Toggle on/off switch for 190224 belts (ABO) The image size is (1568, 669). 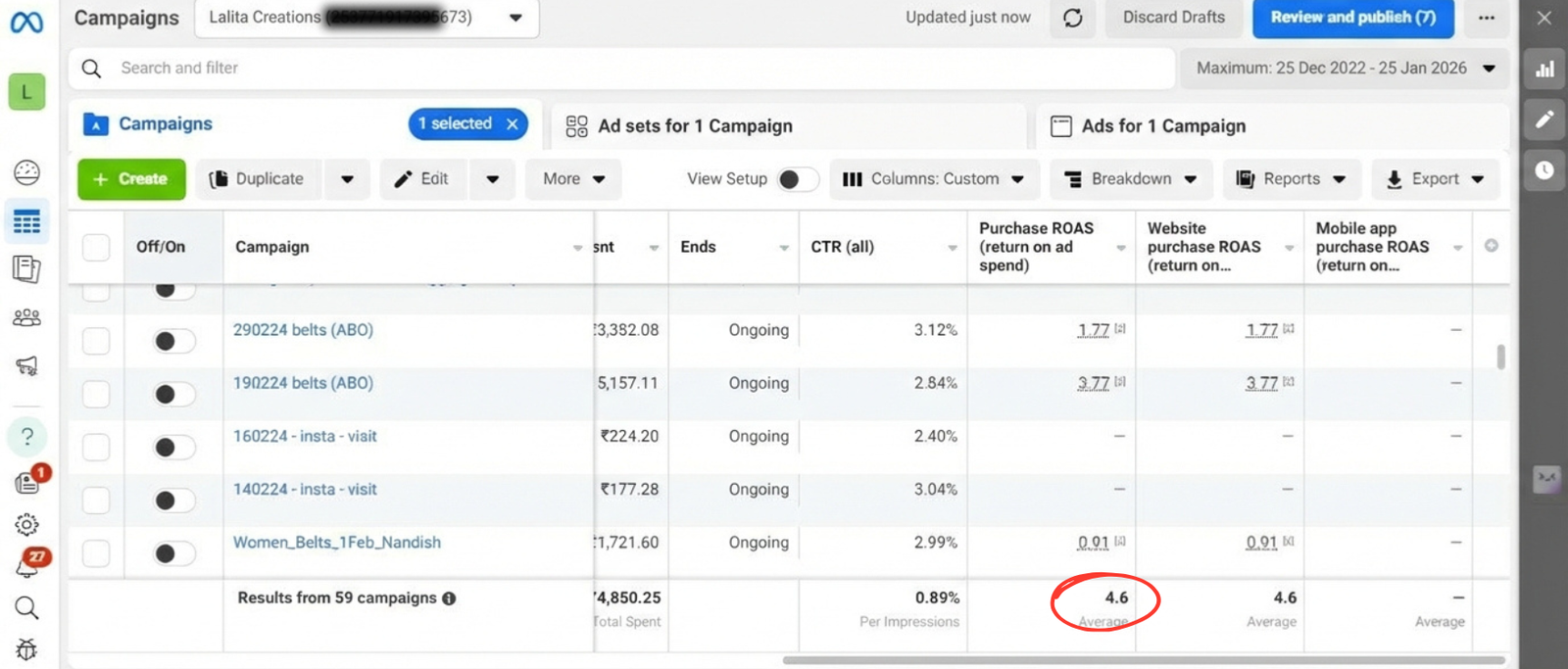(174, 394)
